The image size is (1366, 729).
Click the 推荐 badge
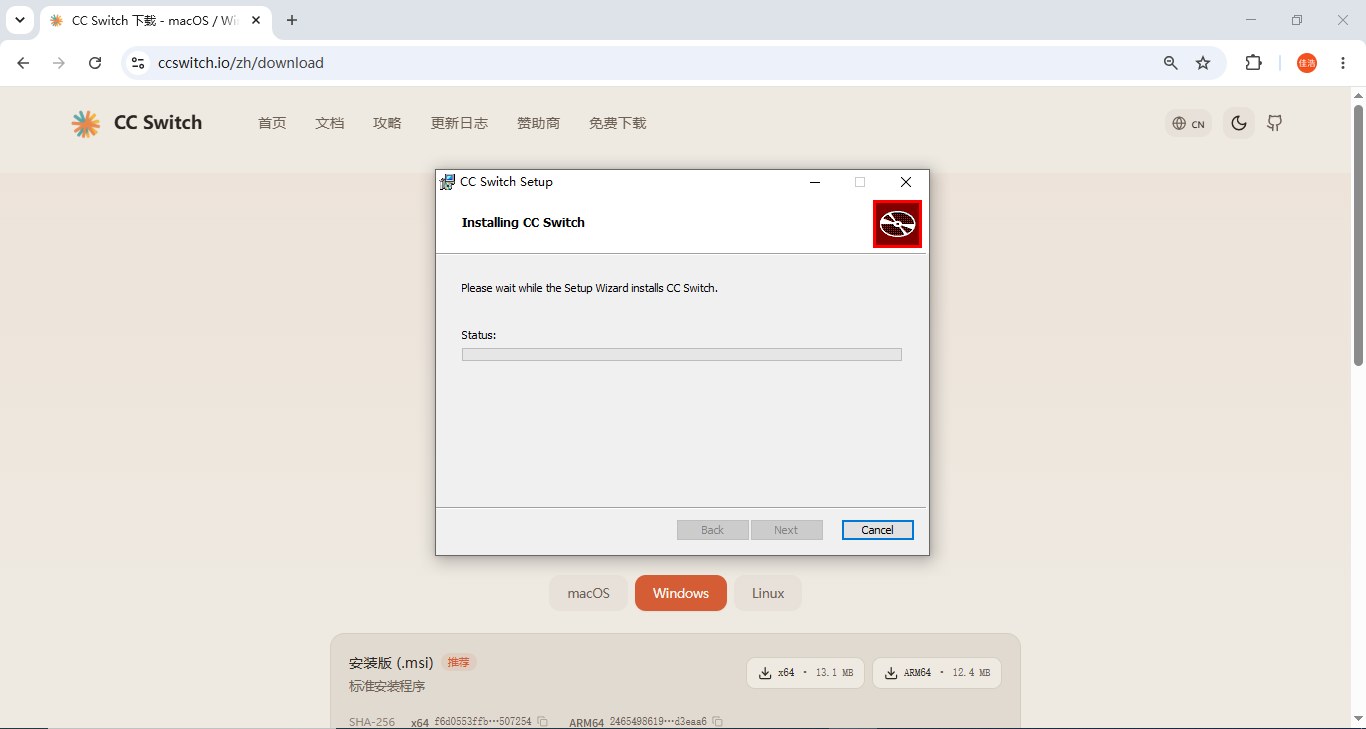458,662
